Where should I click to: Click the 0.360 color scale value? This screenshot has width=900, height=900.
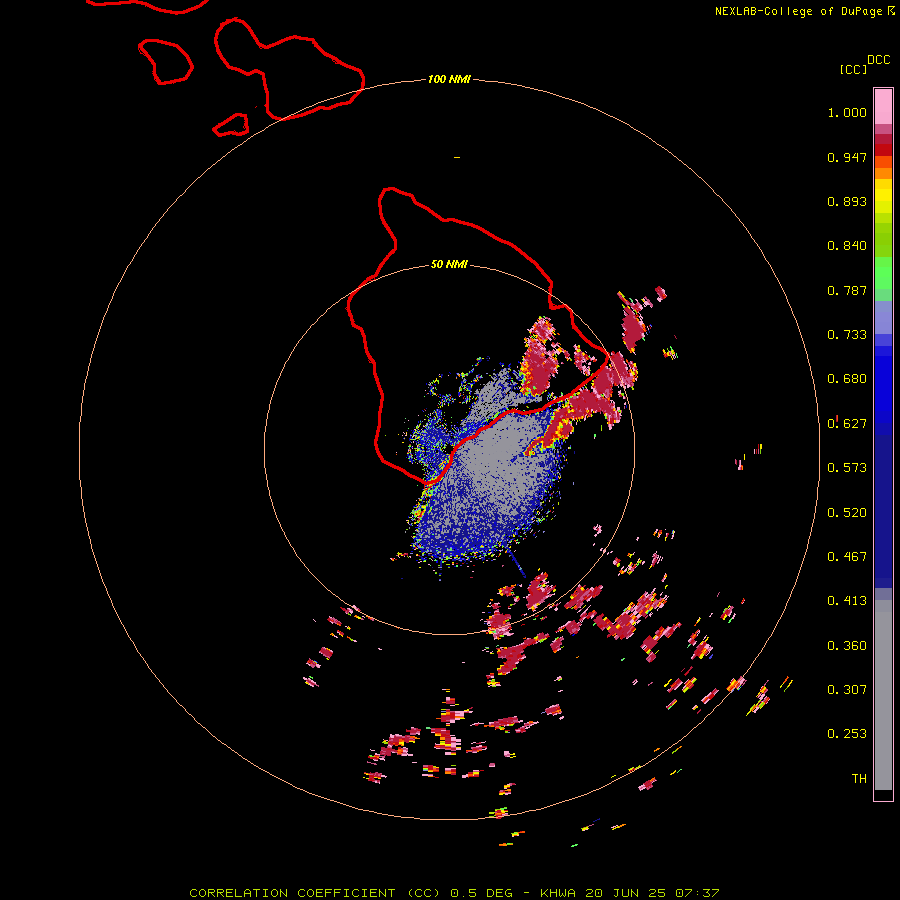point(847,646)
